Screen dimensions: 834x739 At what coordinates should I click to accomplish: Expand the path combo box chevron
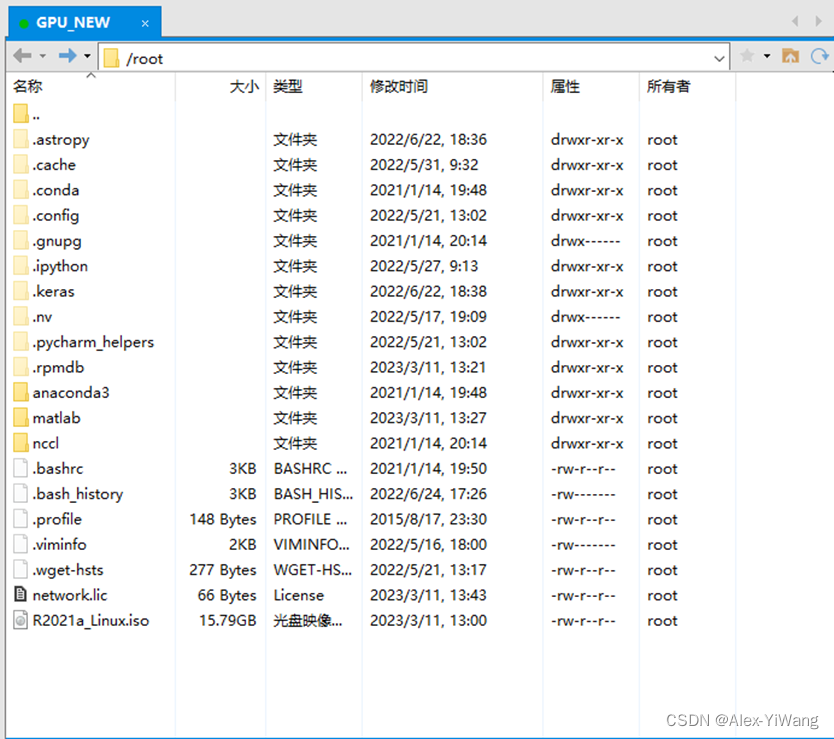(x=719, y=58)
